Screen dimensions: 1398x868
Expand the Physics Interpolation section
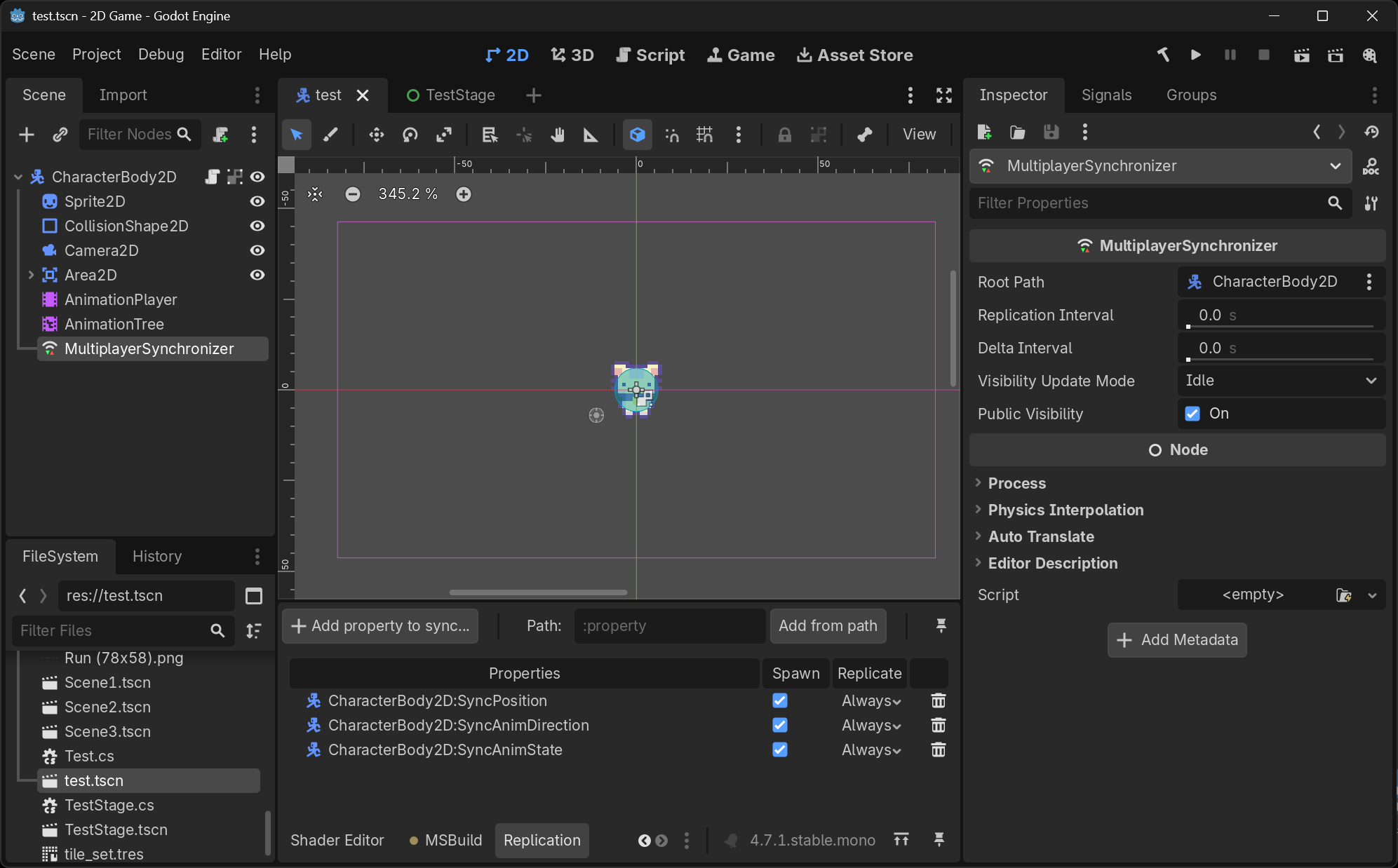coord(1066,510)
